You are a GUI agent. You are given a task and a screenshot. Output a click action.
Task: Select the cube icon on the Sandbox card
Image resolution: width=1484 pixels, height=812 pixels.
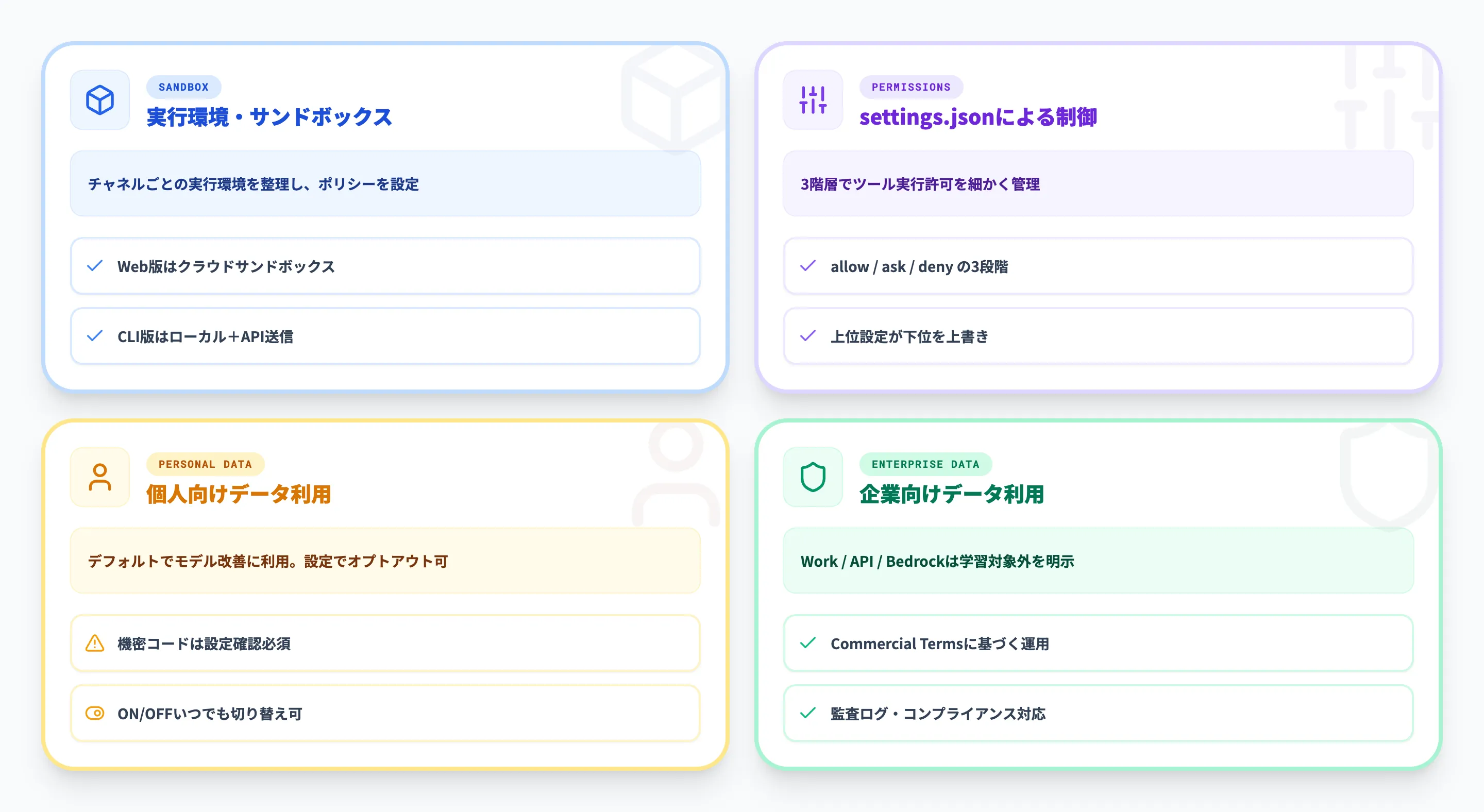pos(99,101)
